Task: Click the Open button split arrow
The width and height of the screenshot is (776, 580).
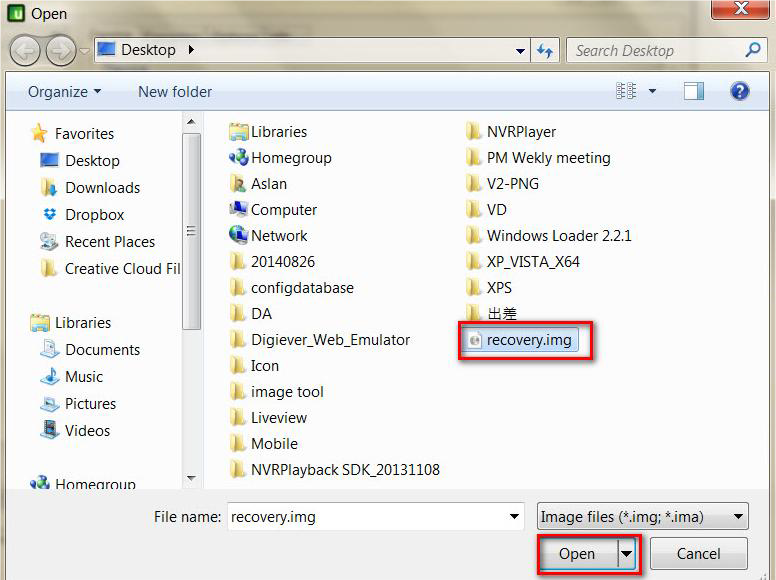Action: (x=627, y=554)
